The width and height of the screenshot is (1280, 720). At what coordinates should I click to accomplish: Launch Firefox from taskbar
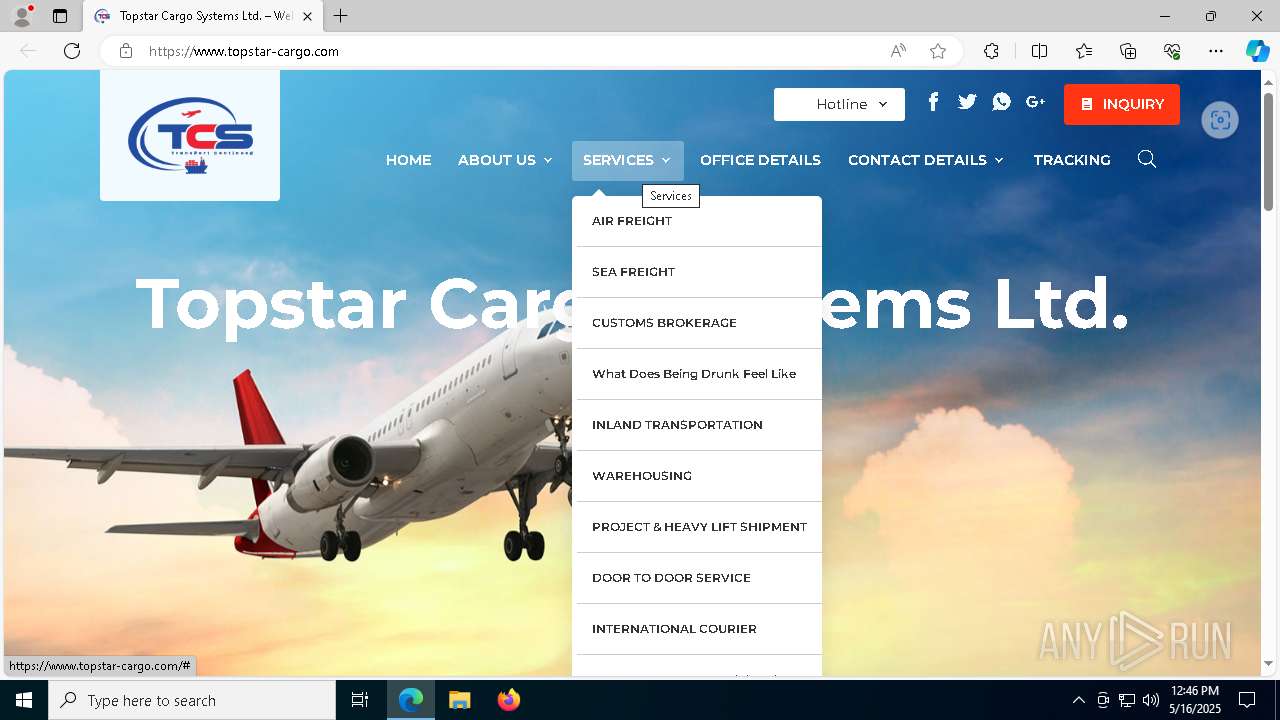(x=508, y=700)
